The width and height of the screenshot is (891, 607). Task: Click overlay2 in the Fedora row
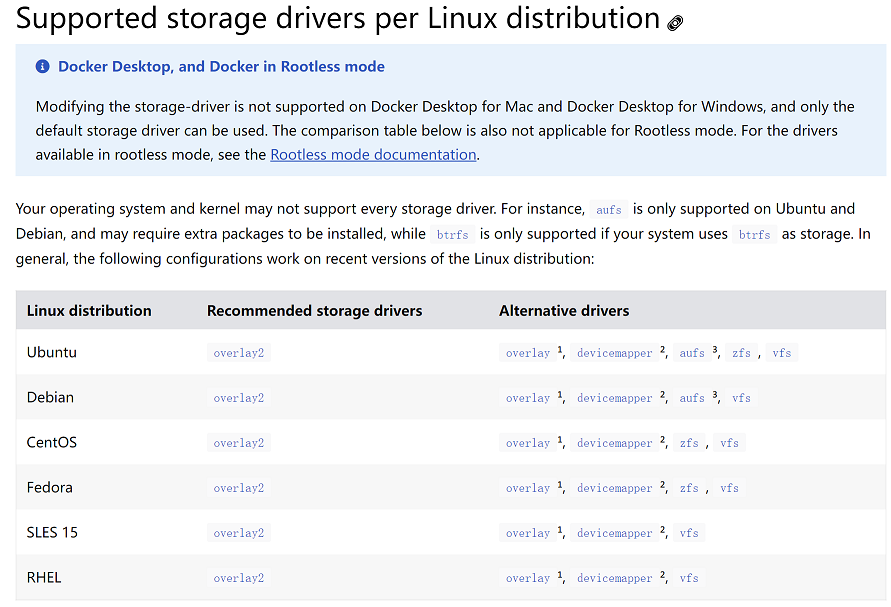tap(238, 488)
